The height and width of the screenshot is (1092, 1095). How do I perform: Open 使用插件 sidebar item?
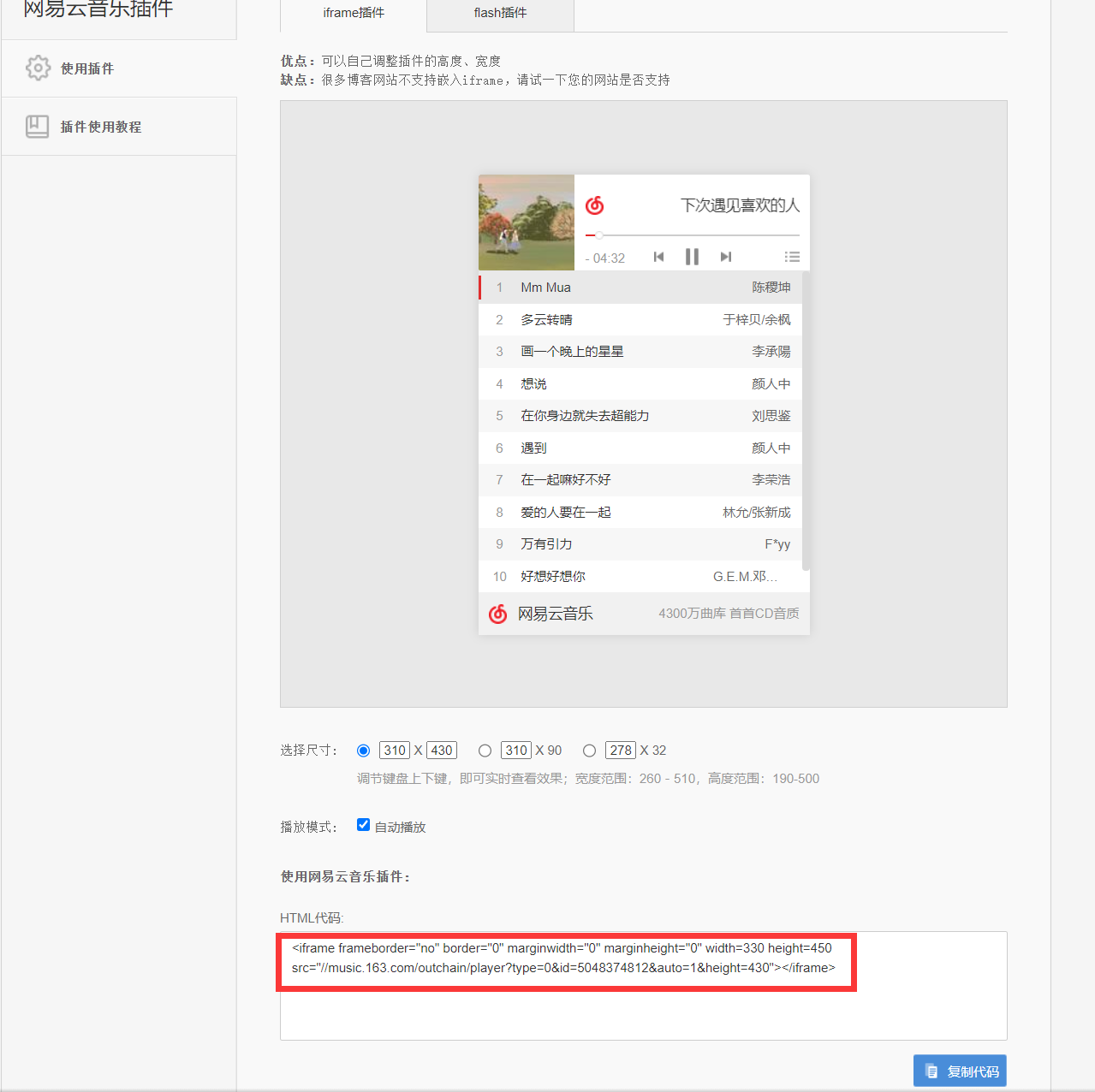pyautogui.click(x=119, y=68)
